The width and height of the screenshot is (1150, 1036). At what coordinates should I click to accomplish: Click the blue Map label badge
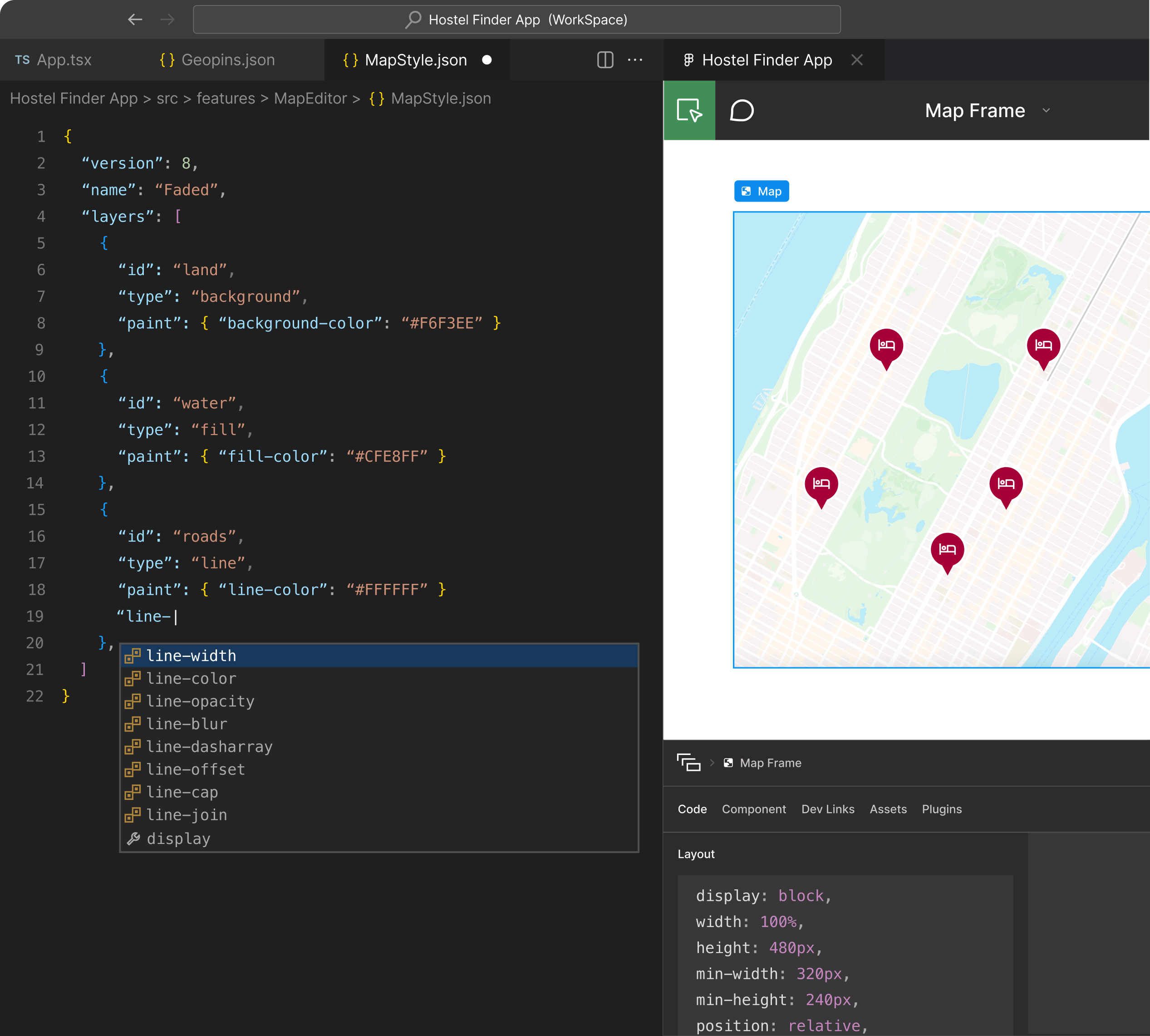pyautogui.click(x=762, y=191)
